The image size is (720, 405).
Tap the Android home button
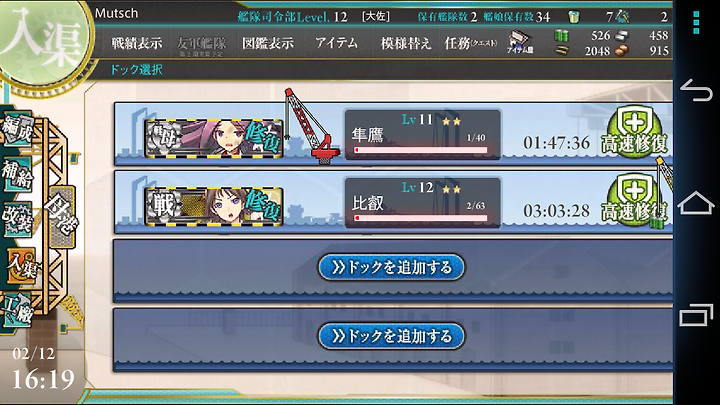[x=696, y=202]
